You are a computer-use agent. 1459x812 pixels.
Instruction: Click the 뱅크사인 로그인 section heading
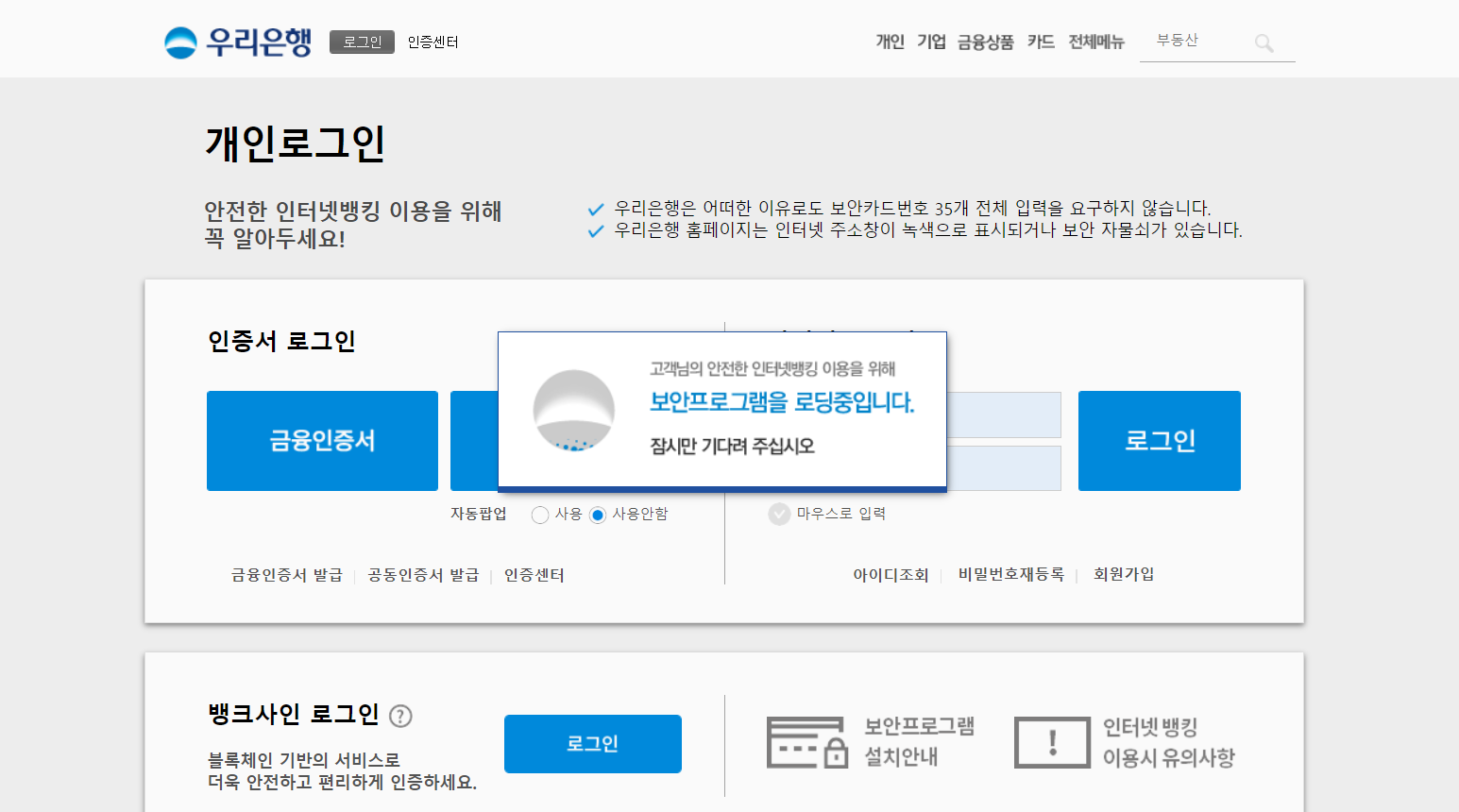(294, 714)
